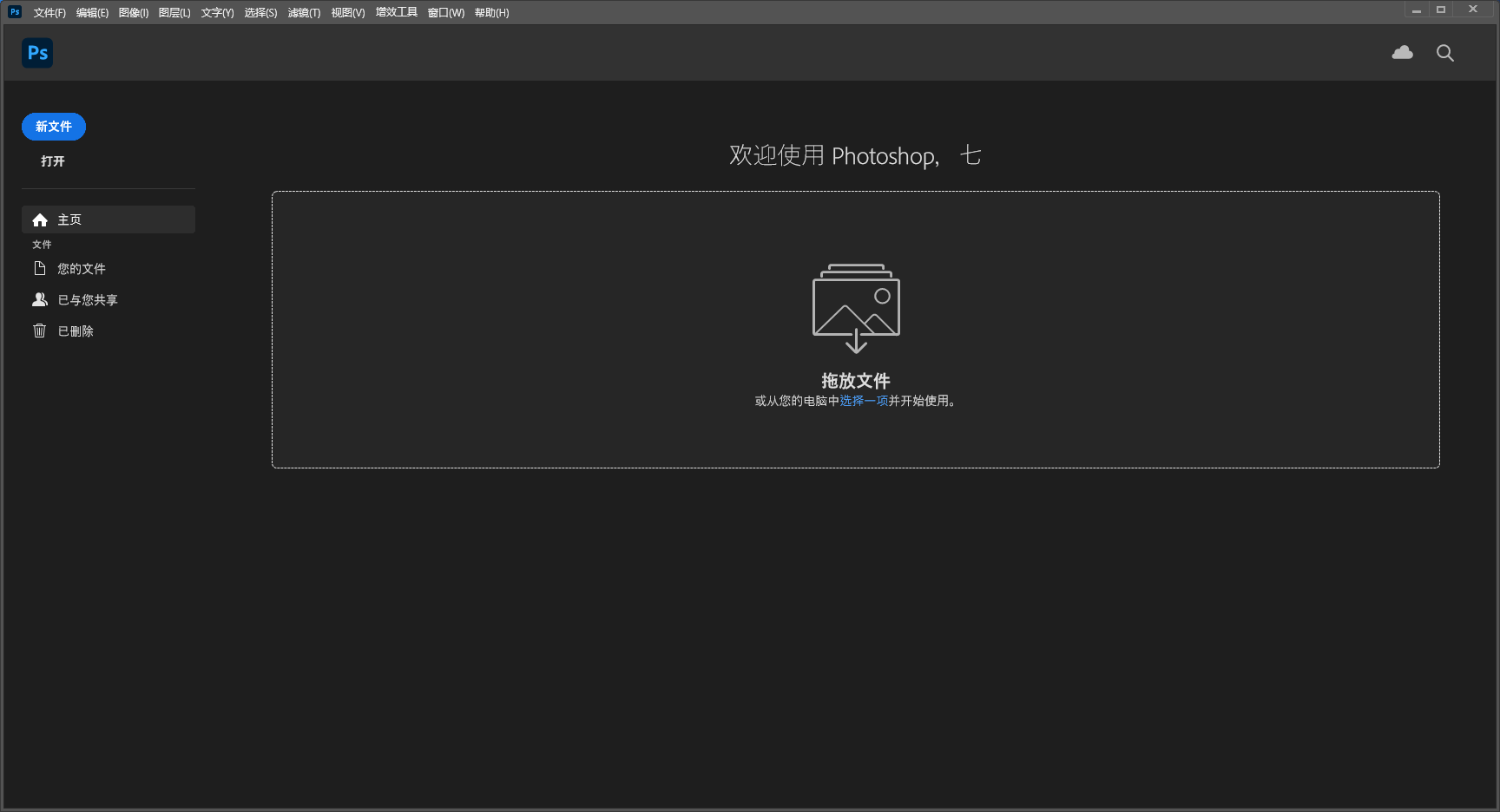Image resolution: width=1500 pixels, height=812 pixels.
Task: Open the 滤镜(T) menu
Action: pos(304,12)
